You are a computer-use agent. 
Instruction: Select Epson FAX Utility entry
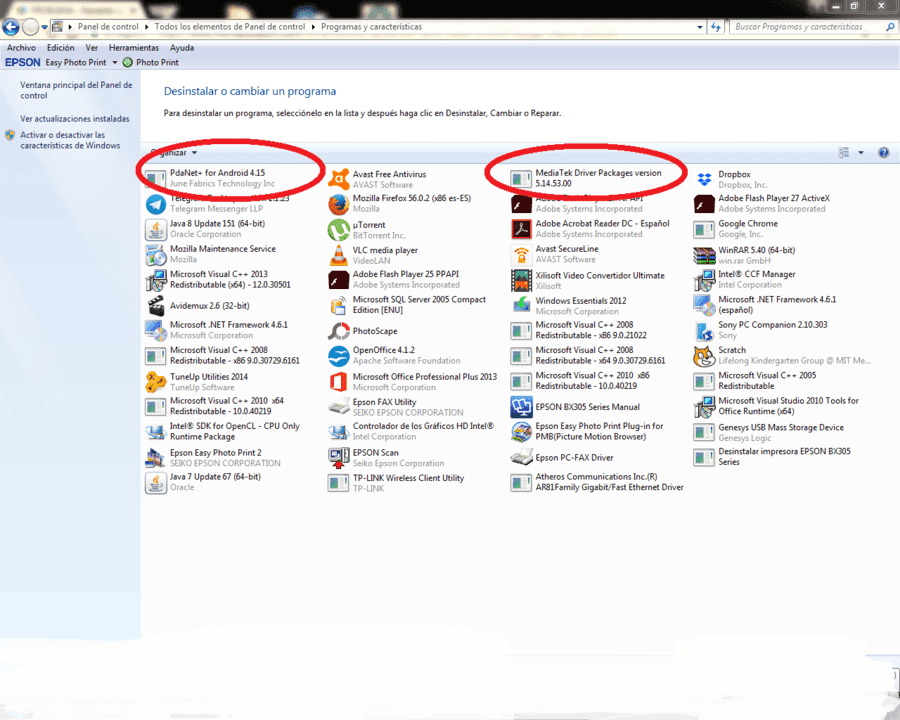point(396,407)
